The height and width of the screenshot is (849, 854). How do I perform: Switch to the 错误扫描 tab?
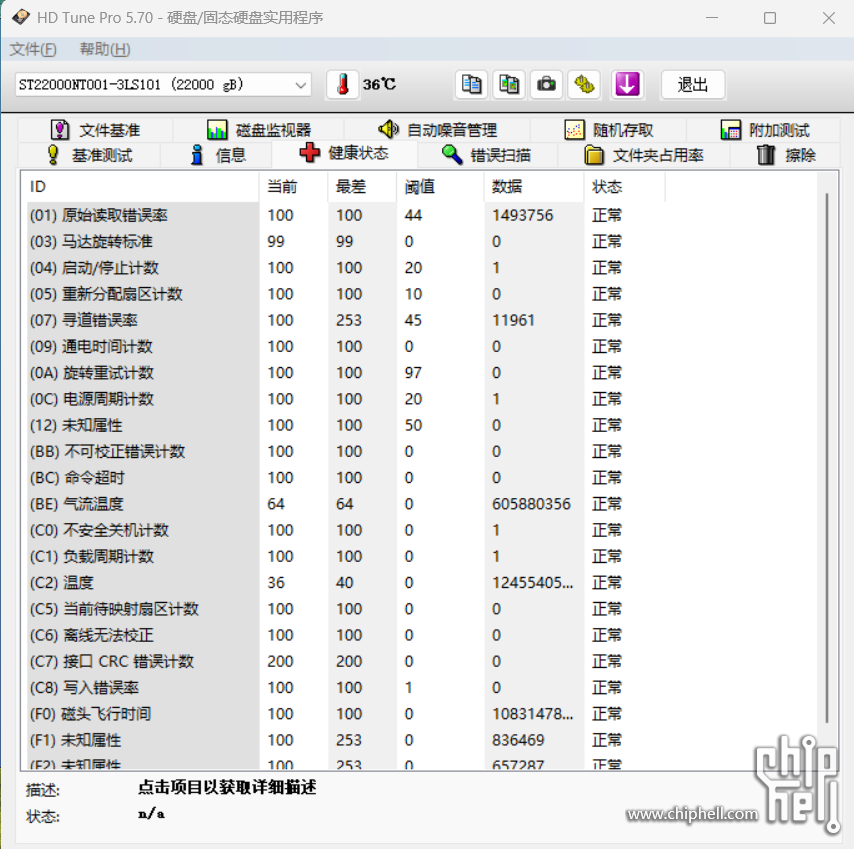(486, 155)
